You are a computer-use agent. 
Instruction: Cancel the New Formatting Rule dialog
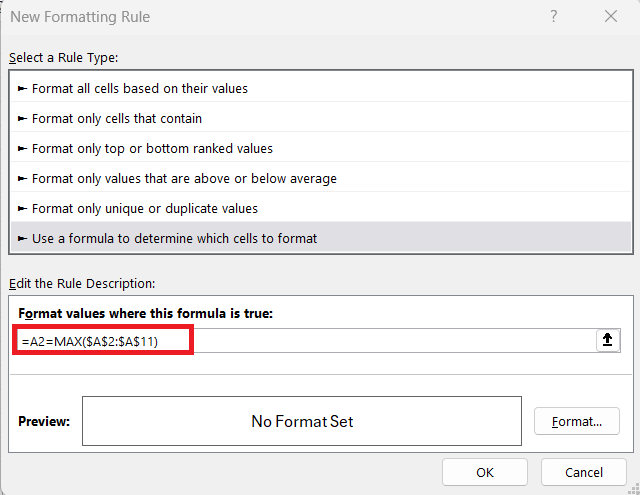tap(584, 472)
